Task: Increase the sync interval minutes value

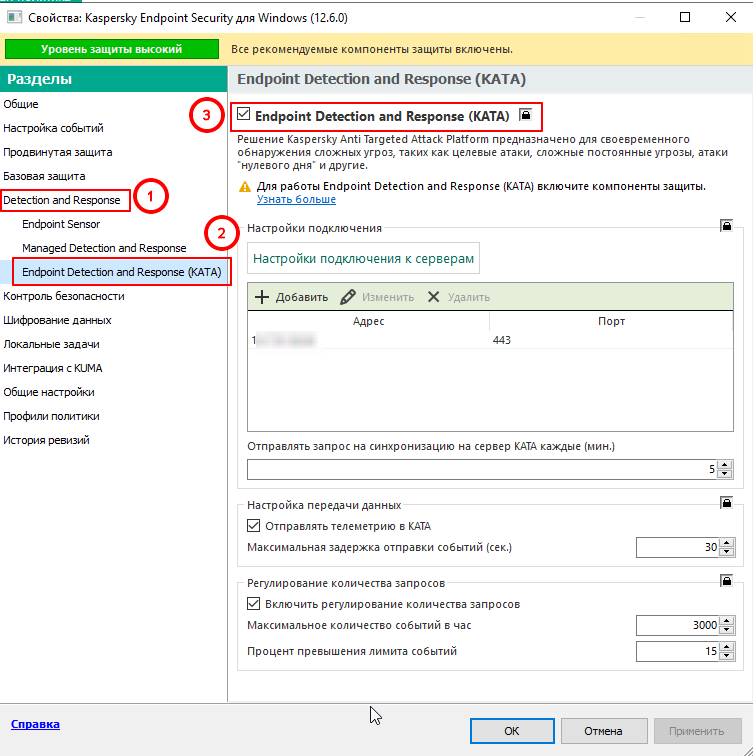Action: click(x=725, y=465)
